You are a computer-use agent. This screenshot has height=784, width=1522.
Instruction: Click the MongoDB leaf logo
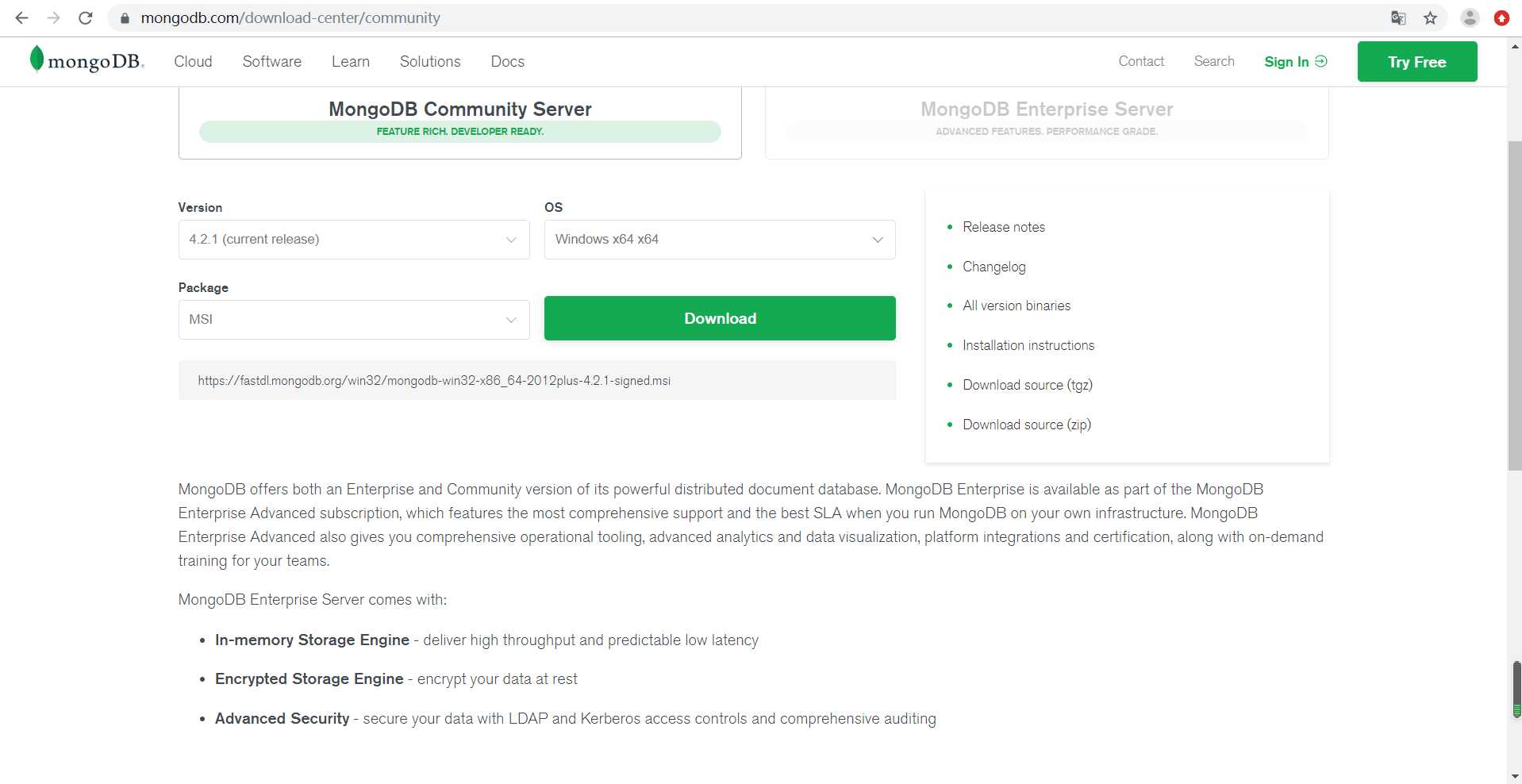(x=37, y=60)
